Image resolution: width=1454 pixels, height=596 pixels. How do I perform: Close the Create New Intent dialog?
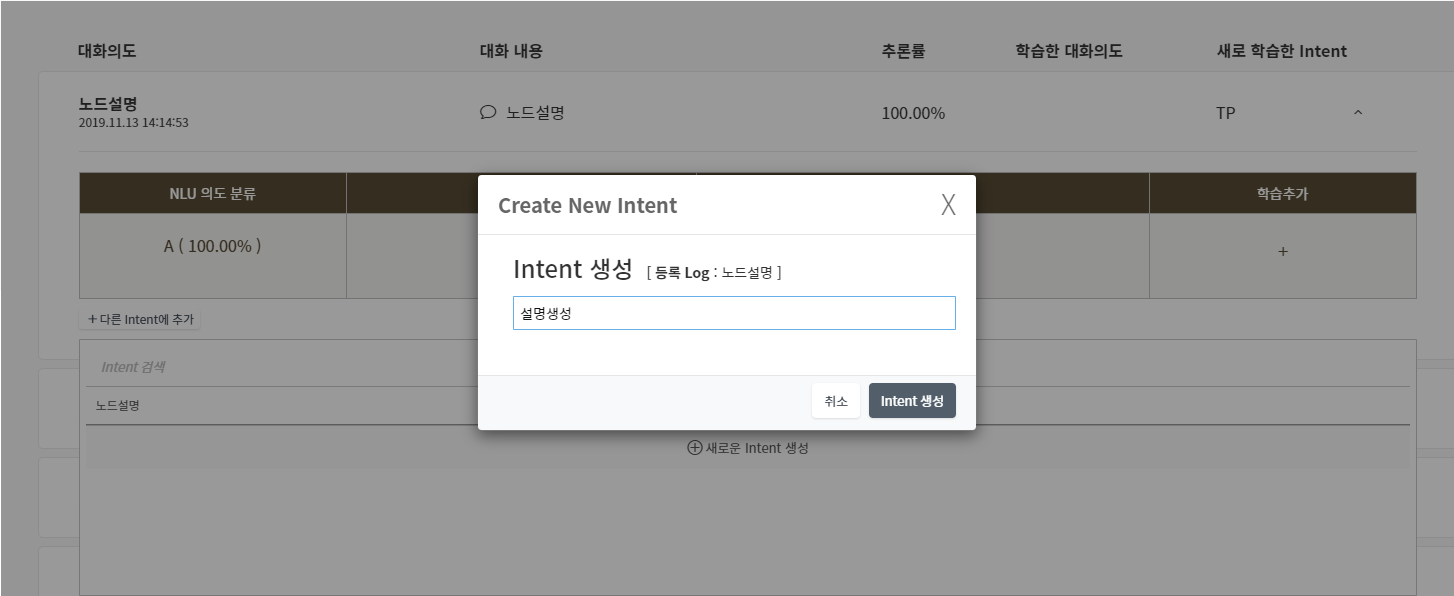[948, 205]
